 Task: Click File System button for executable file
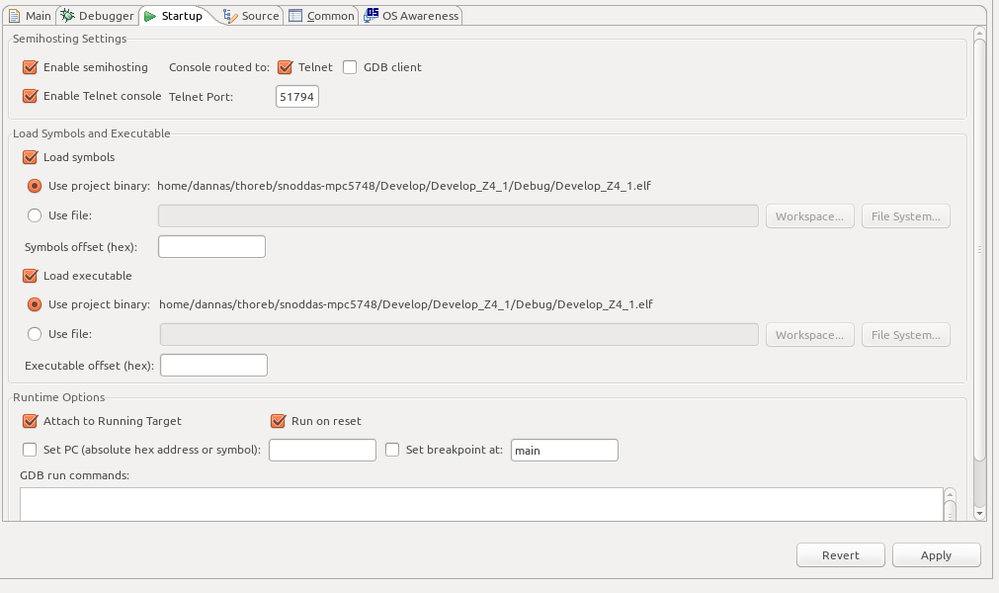tap(905, 334)
